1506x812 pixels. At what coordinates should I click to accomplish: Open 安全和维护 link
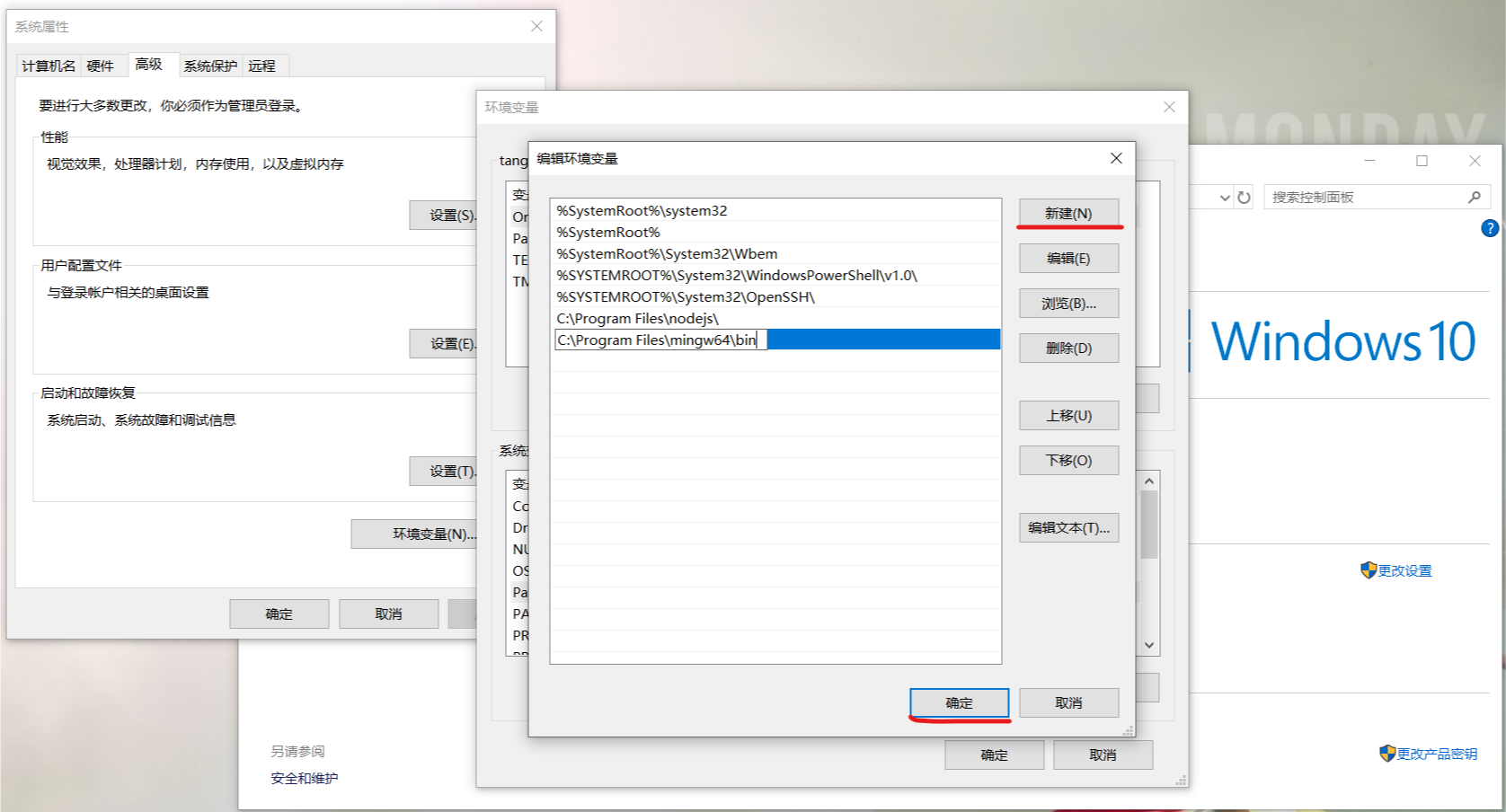(x=305, y=778)
